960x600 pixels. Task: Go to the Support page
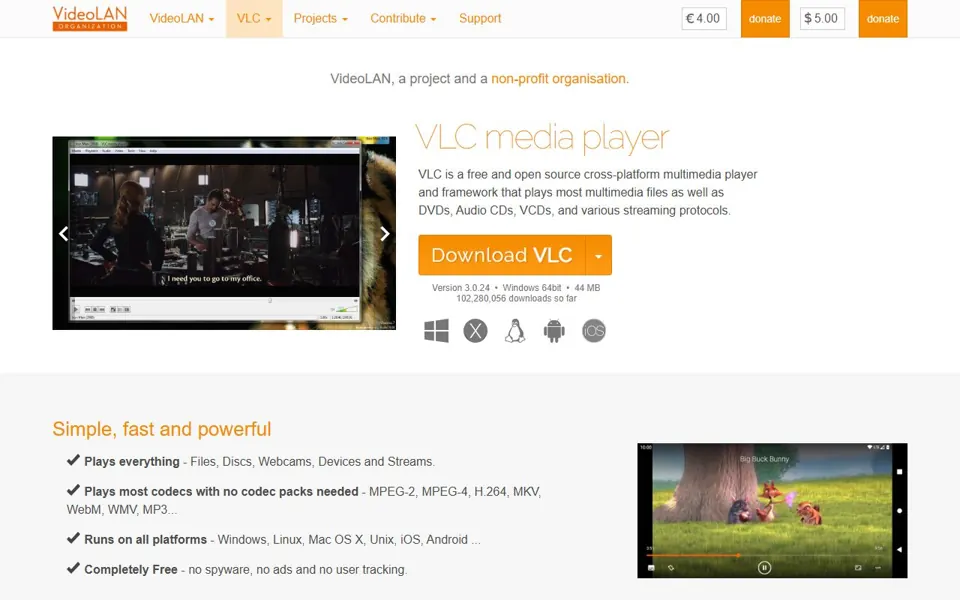[x=480, y=18]
